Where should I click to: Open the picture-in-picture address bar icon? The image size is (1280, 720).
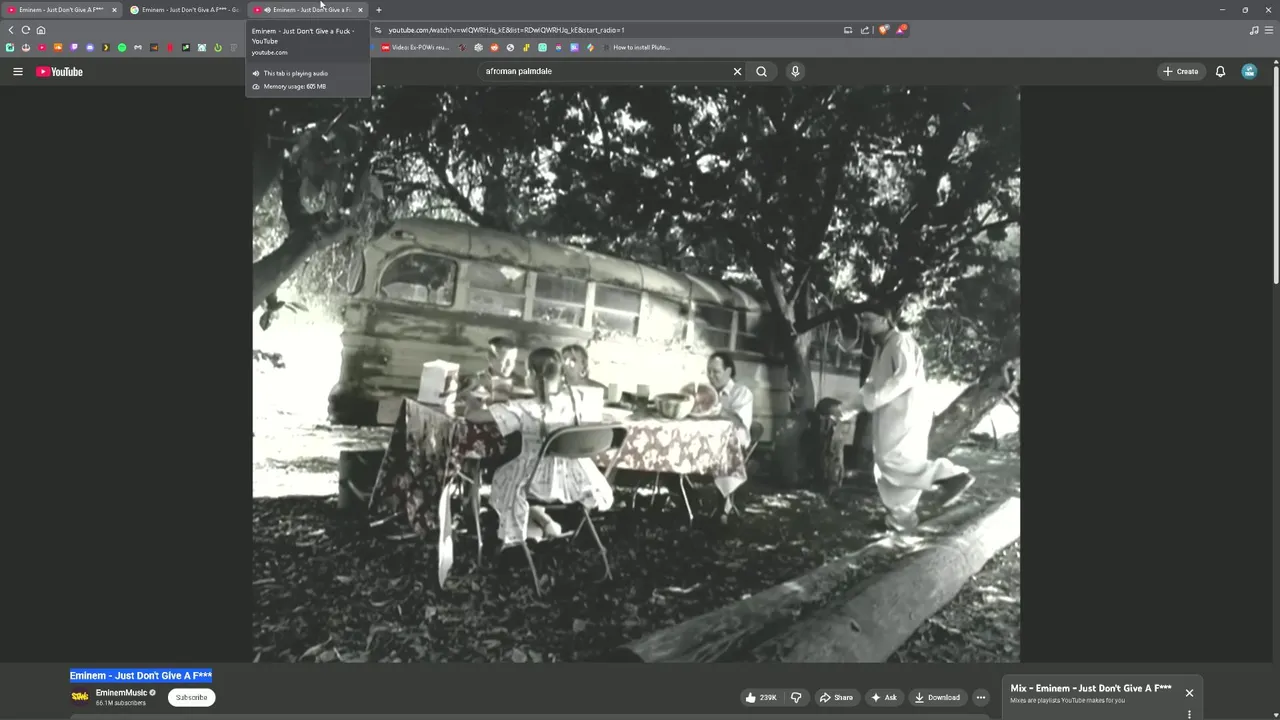coord(848,30)
